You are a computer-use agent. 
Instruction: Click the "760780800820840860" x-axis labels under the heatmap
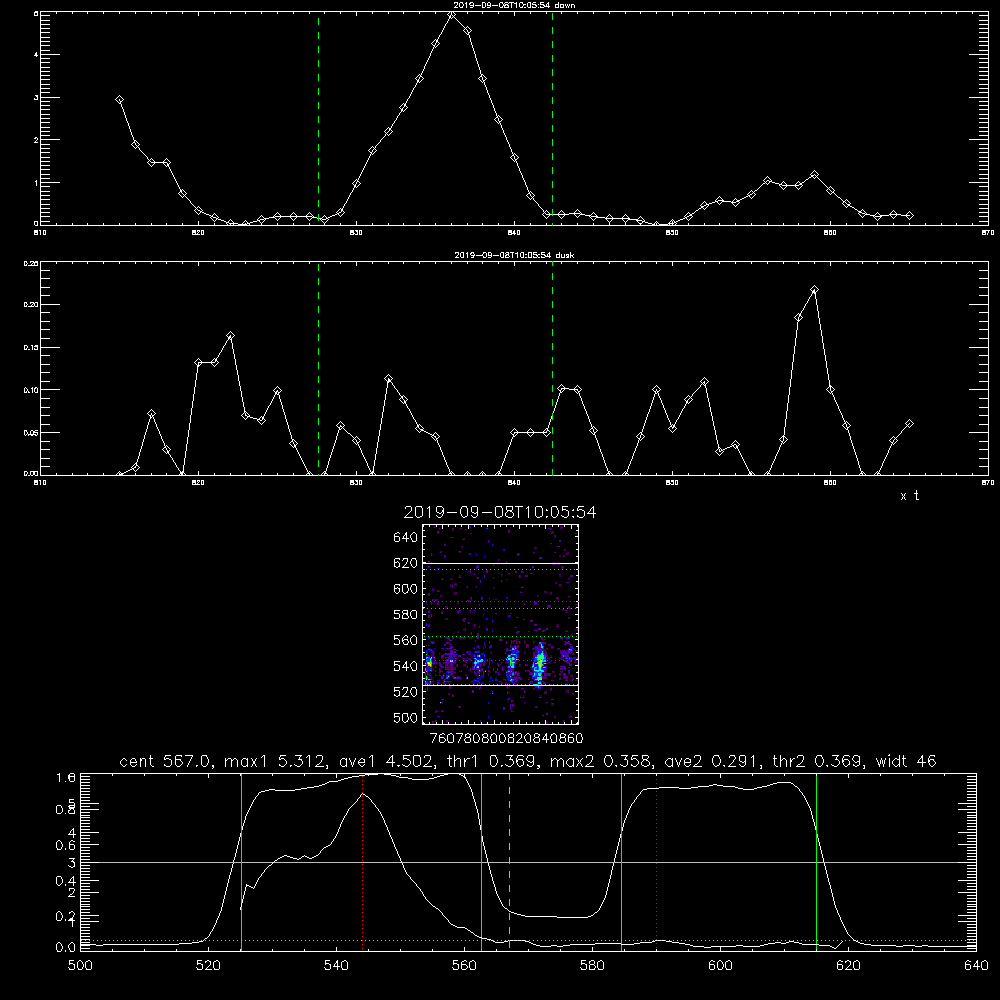pos(507,739)
